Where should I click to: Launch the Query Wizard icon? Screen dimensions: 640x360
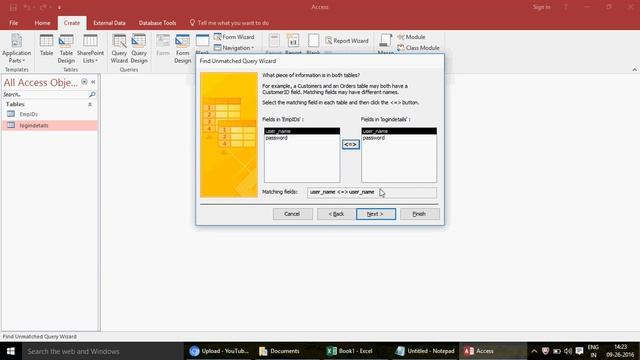pyautogui.click(x=119, y=48)
